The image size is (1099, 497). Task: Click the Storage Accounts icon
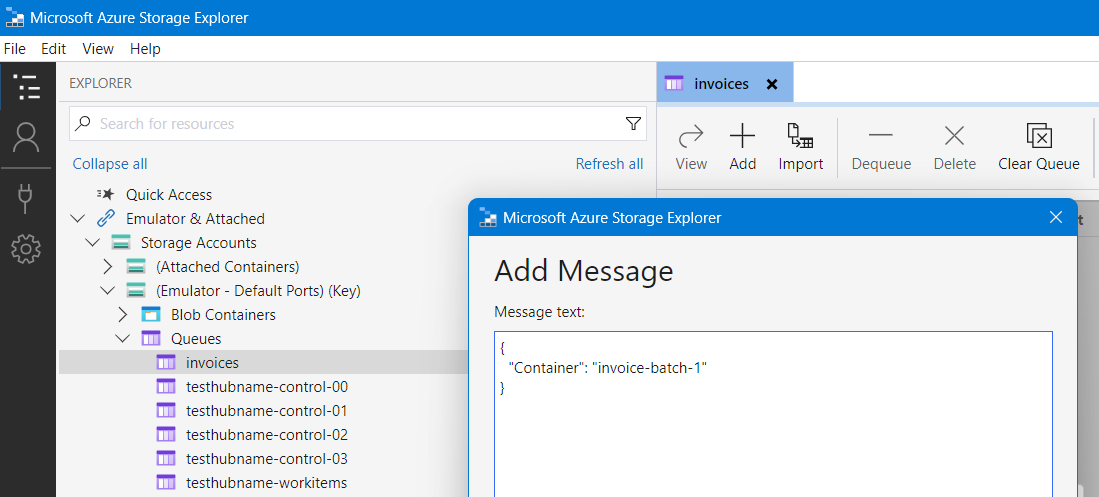coord(121,243)
